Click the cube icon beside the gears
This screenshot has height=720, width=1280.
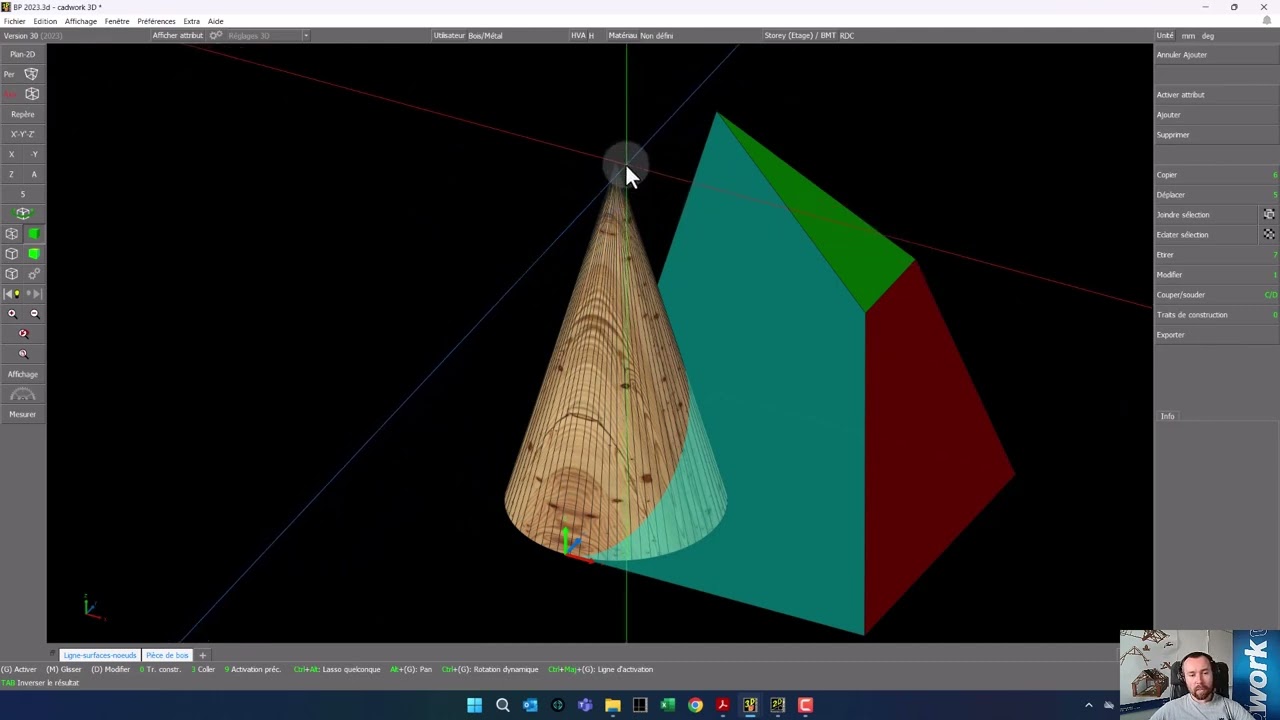11,274
